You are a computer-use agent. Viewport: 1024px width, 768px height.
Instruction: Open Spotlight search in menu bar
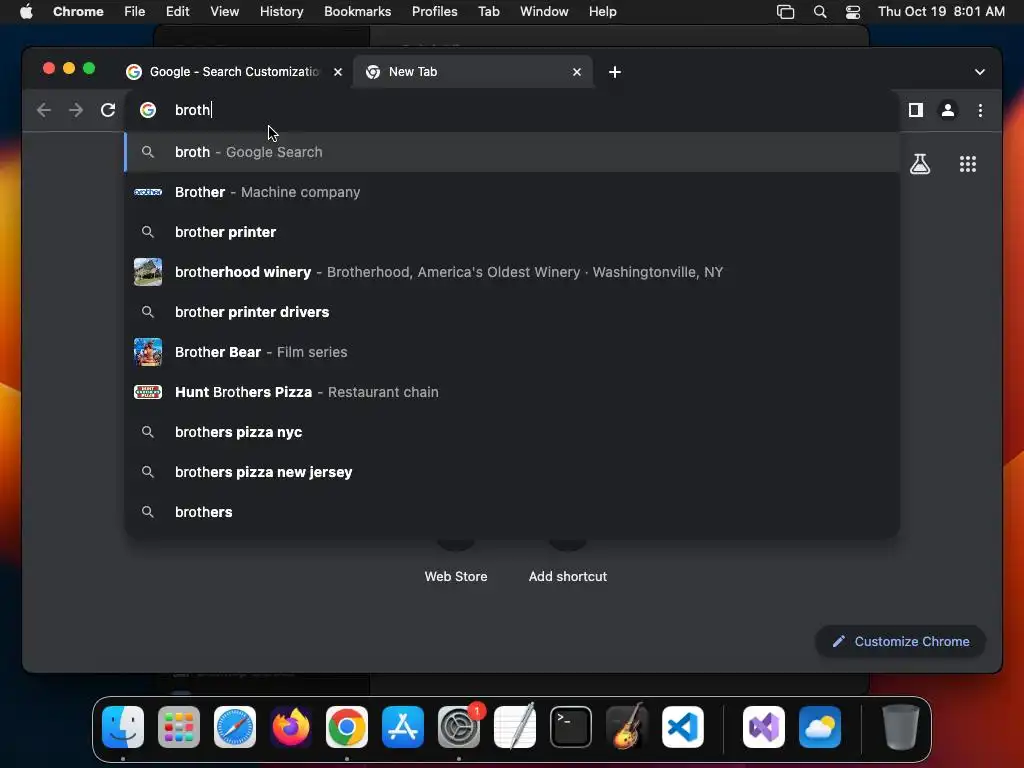coord(820,11)
